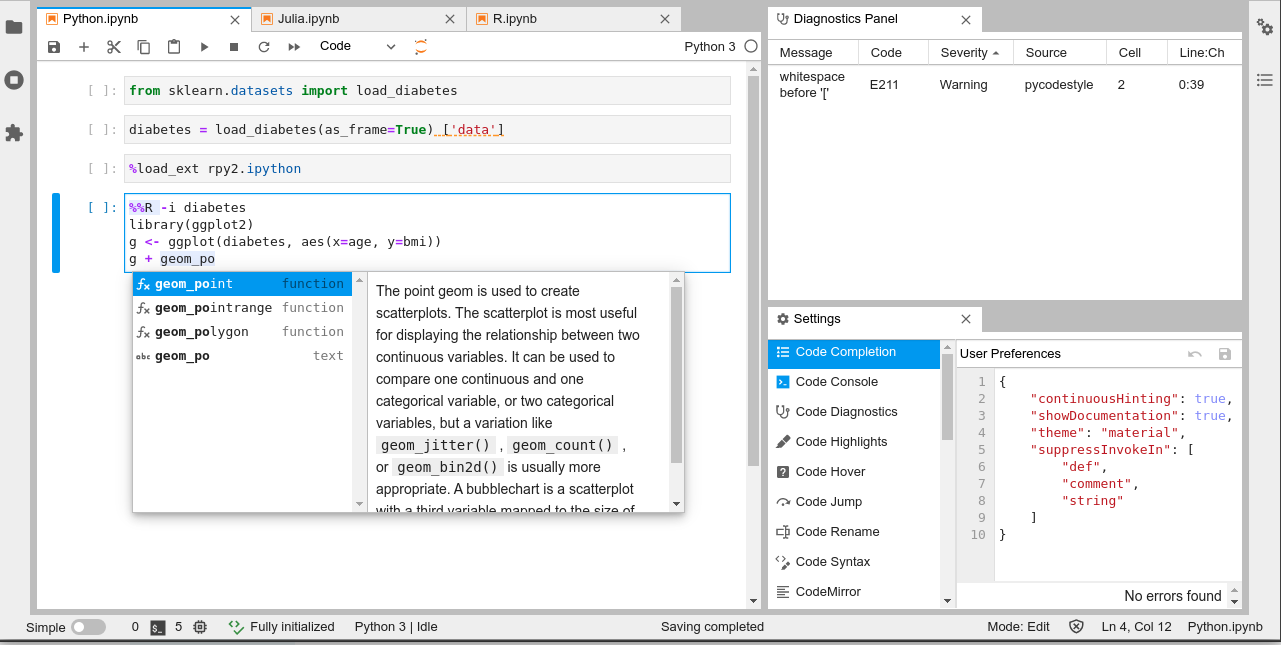This screenshot has width=1281, height=645.
Task: Open the running kernels sidebar icon
Action: (x=14, y=80)
